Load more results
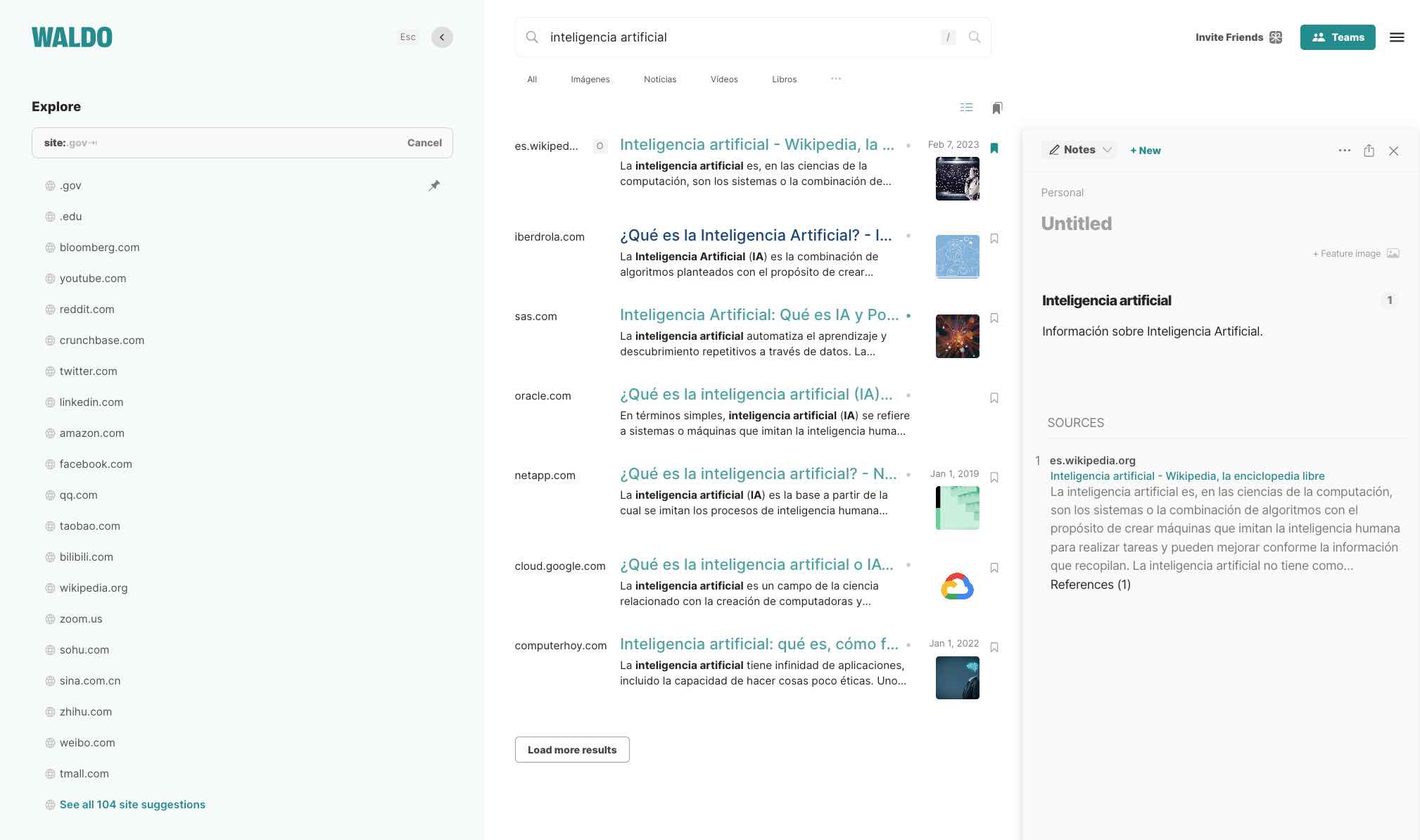Screen dimensions: 1420x840 (572, 750)
